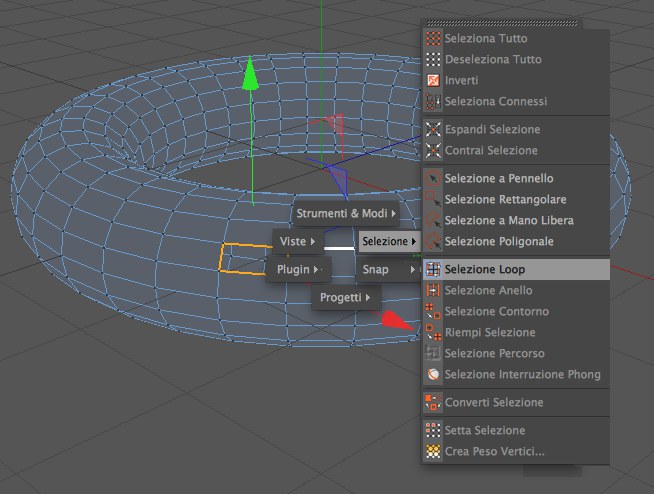The image size is (654, 494).
Task: Click the Contrai Selezione icon
Action: [433, 150]
